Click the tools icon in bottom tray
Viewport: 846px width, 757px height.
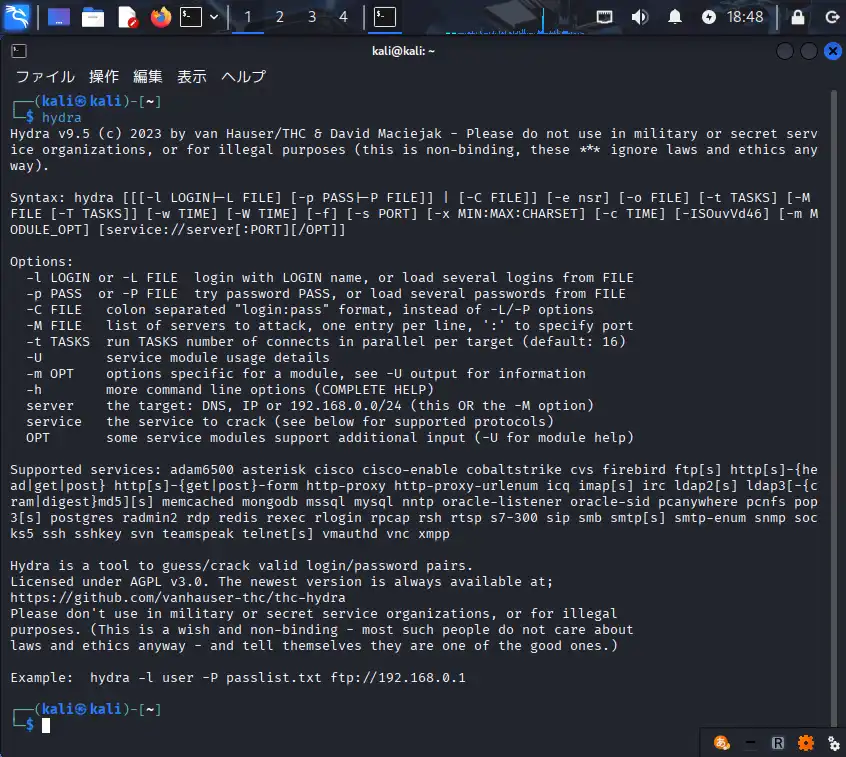coord(834,743)
